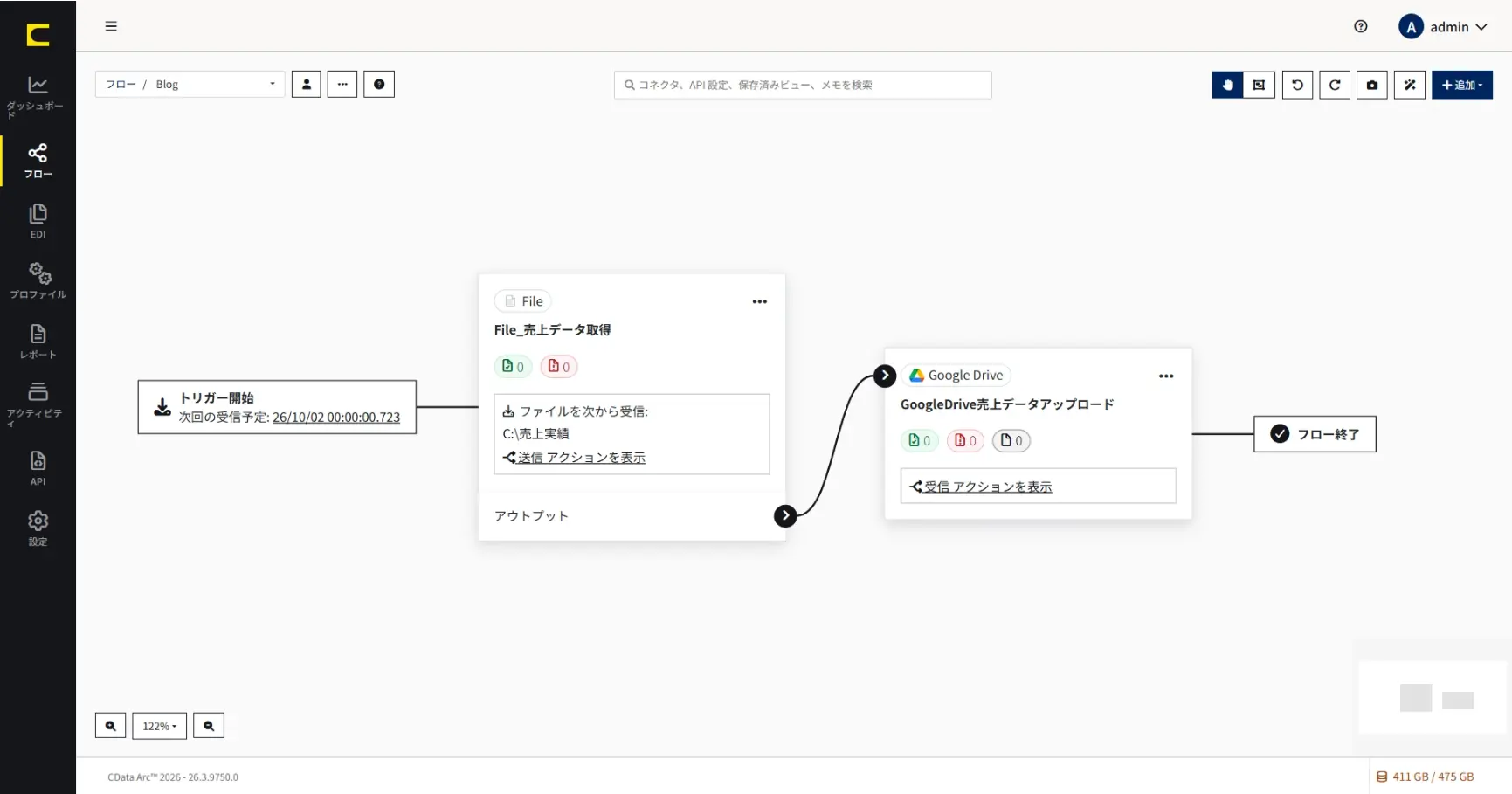The width and height of the screenshot is (1512, 794).
Task: Open the admin user menu
Action: pos(1443,27)
